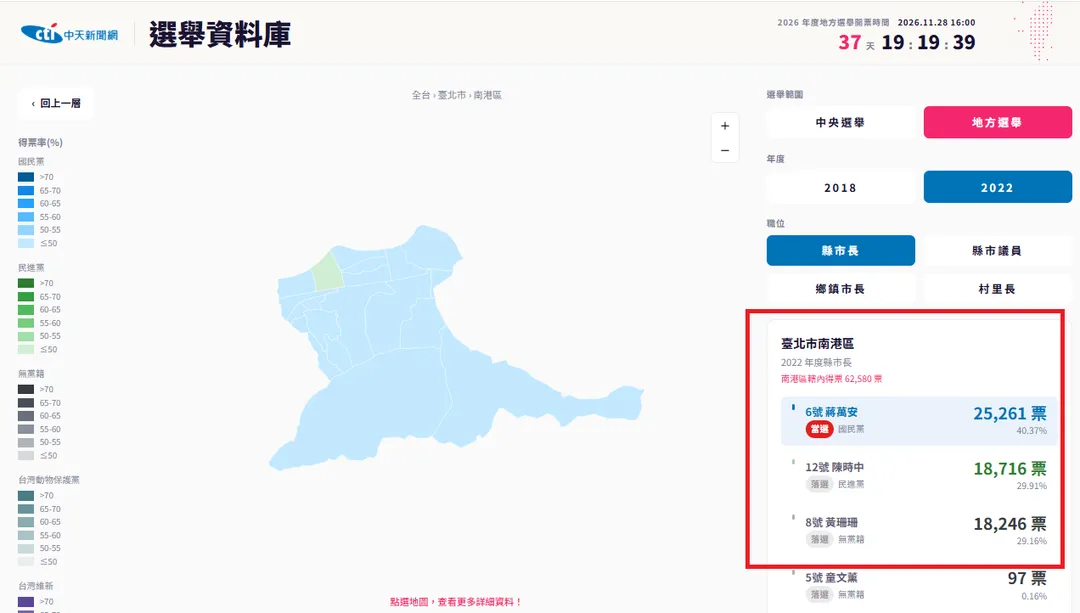Switch to the 中央選舉 election scope

point(840,123)
